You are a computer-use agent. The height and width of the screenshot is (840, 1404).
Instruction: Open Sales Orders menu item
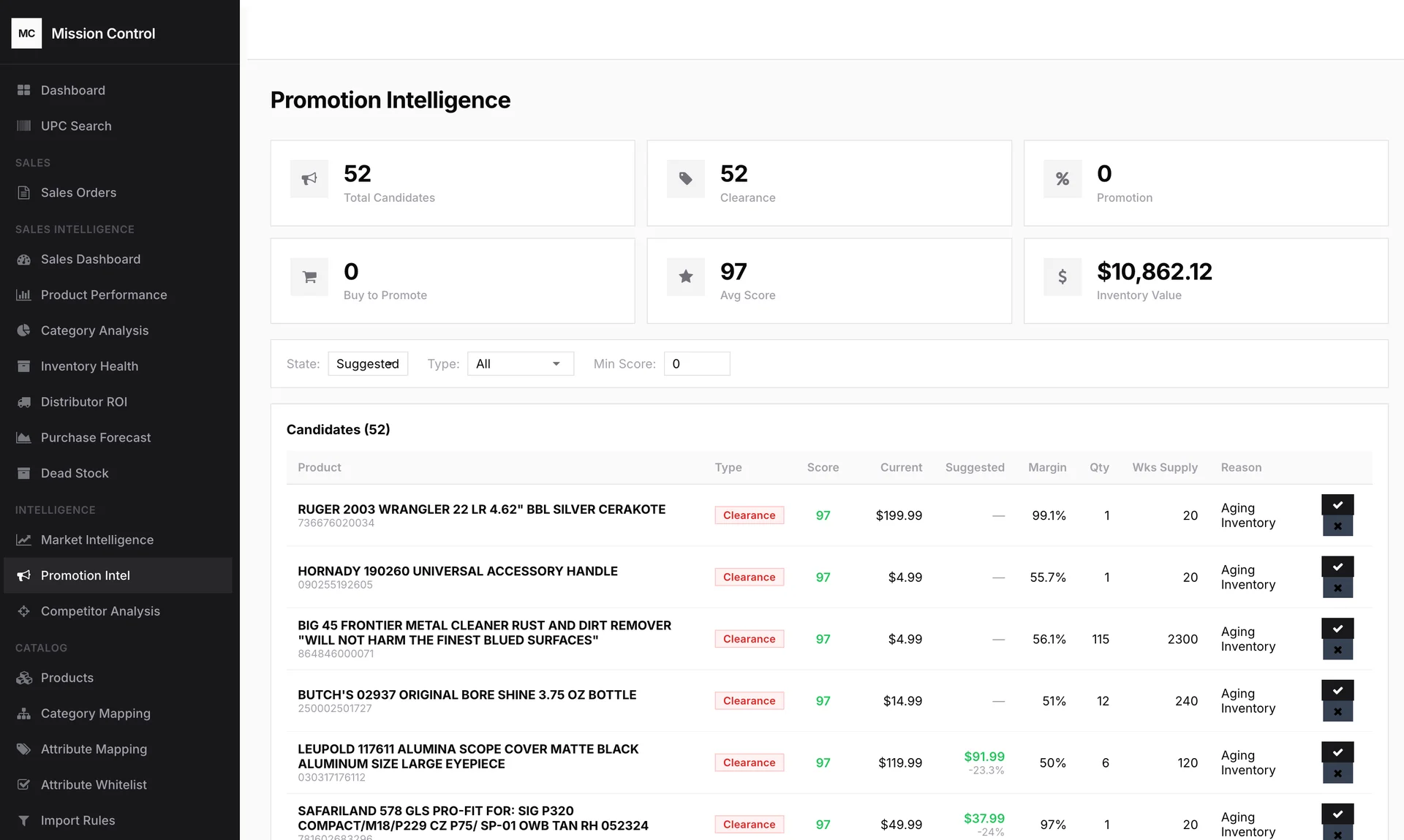(x=118, y=192)
